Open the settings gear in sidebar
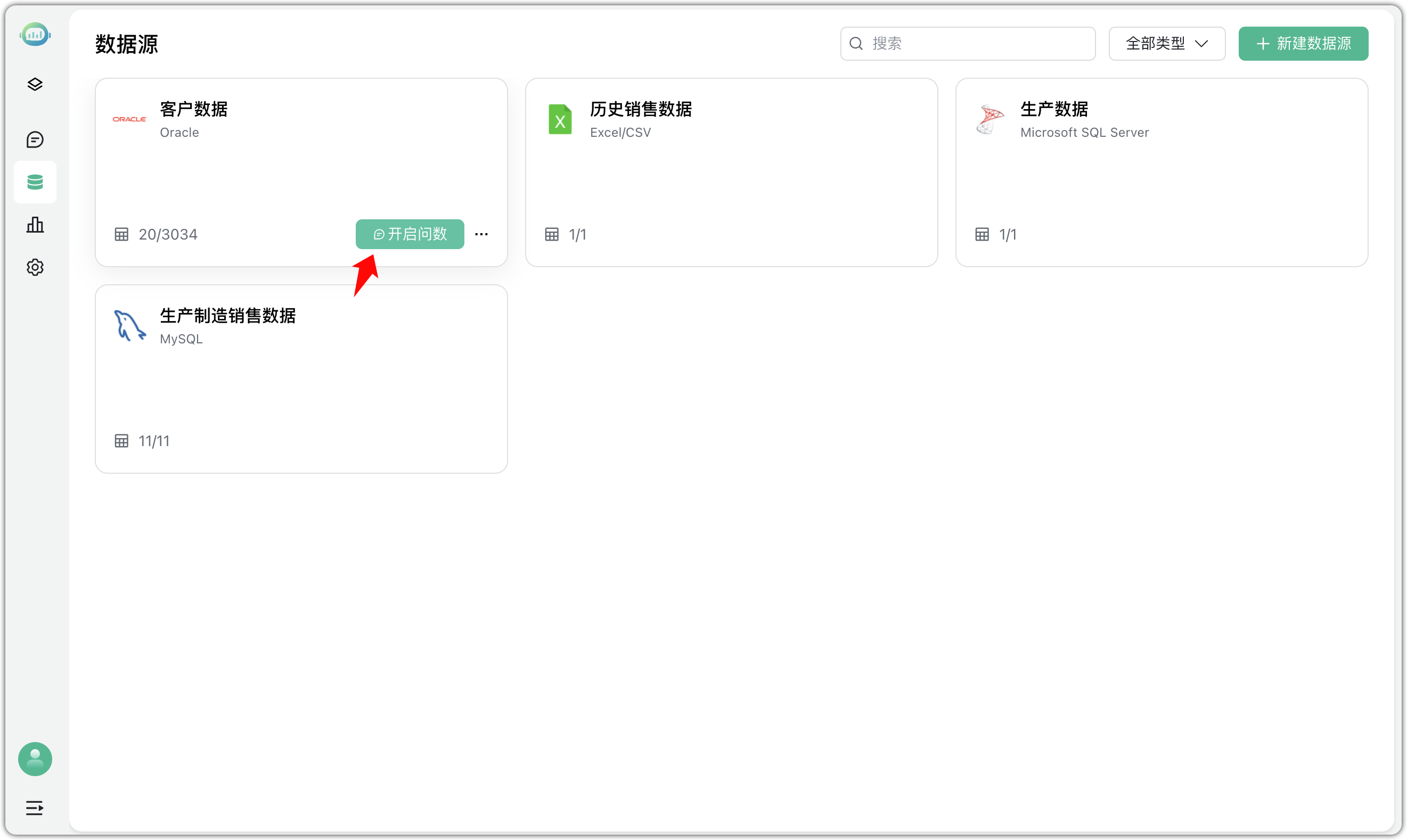This screenshot has width=1407, height=840. pos(35,267)
